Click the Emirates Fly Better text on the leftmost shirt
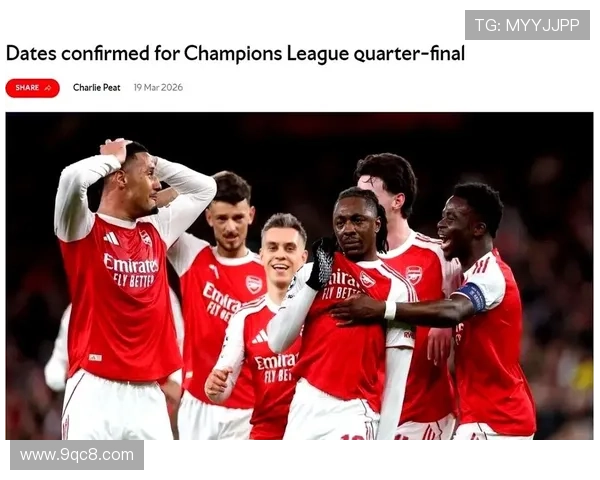 131,270
